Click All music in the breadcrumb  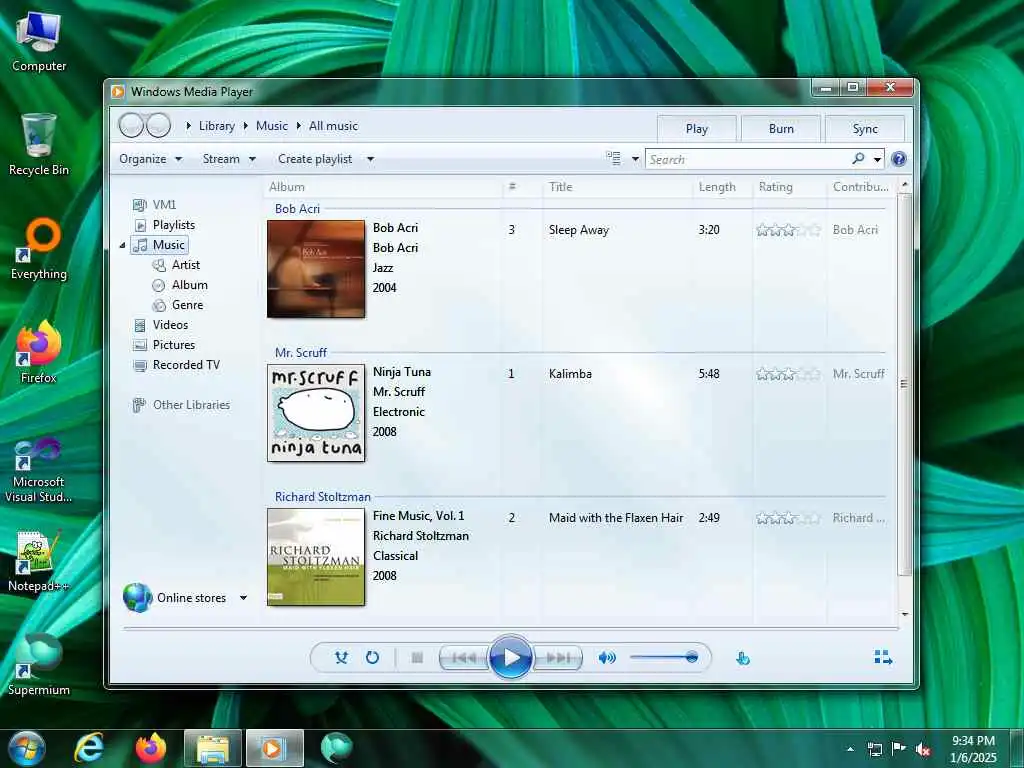coord(333,126)
